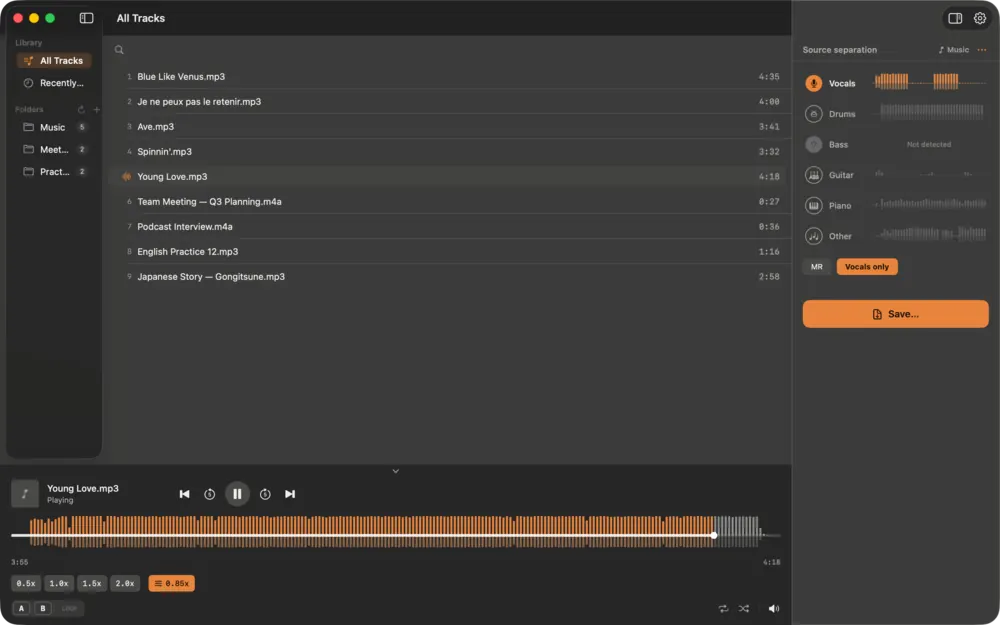This screenshot has width=1000, height=625.
Task: Click the Piano stem icon
Action: tap(813, 205)
